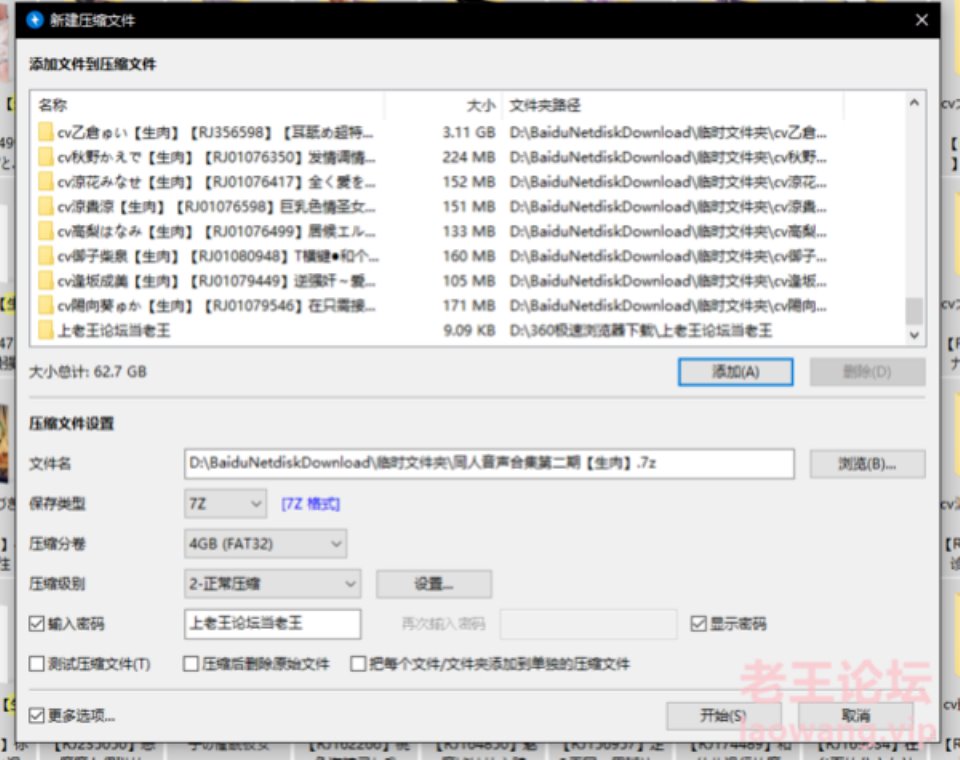Start compression with 开始(S) button
The width and height of the screenshot is (960, 760).
(x=723, y=715)
